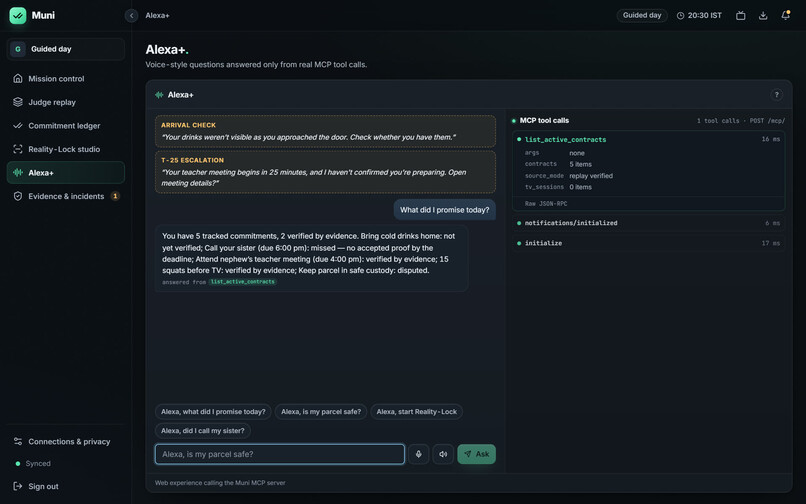Screen dimensions: 806x504
Task: Click the Guided day pill in the top bar
Action: (642, 15)
